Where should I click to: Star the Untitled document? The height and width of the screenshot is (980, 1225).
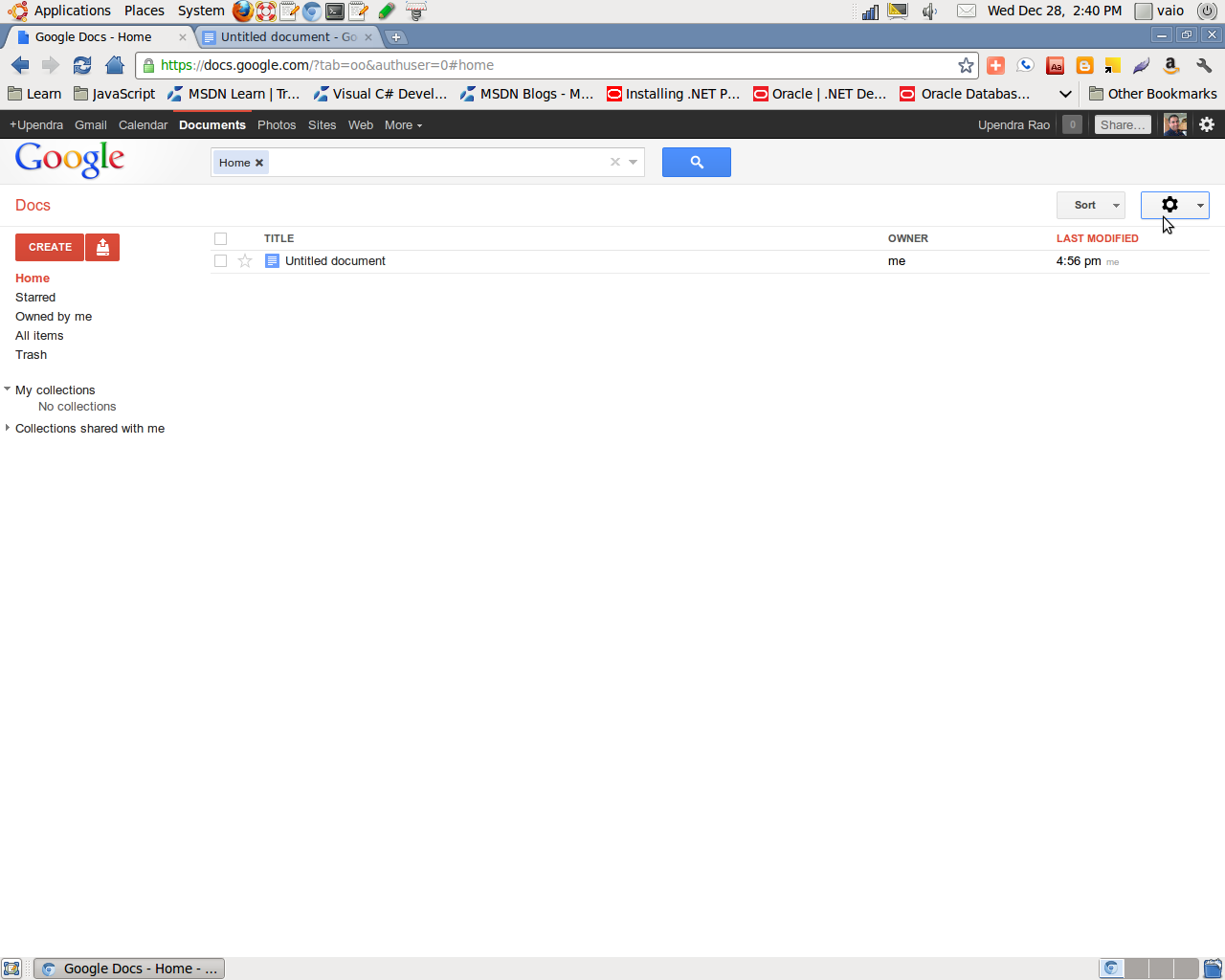click(x=245, y=260)
